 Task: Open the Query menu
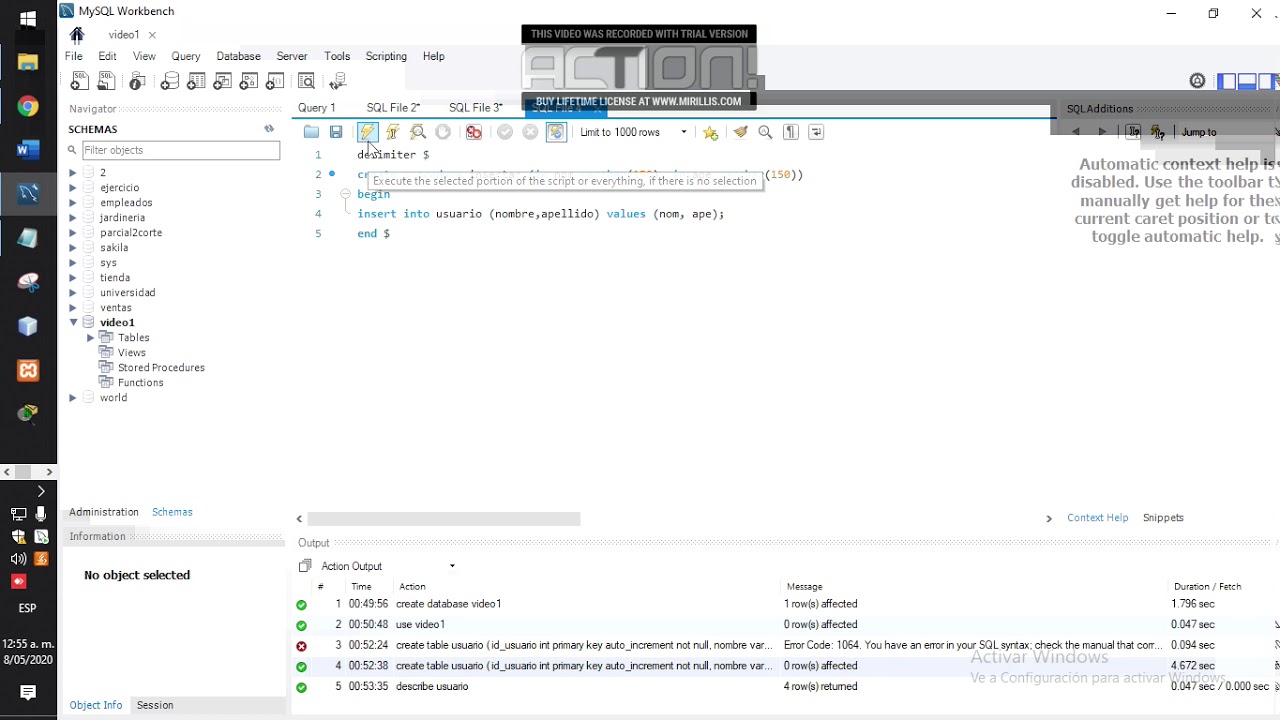[x=186, y=56]
